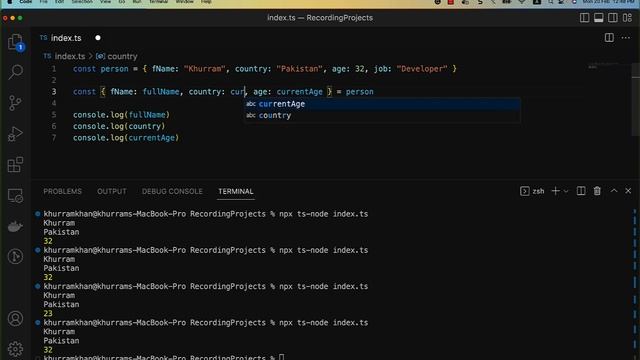Image resolution: width=640 pixels, height=360 pixels.
Task: Click the "Developer" string in line 1
Action: (x=422, y=69)
